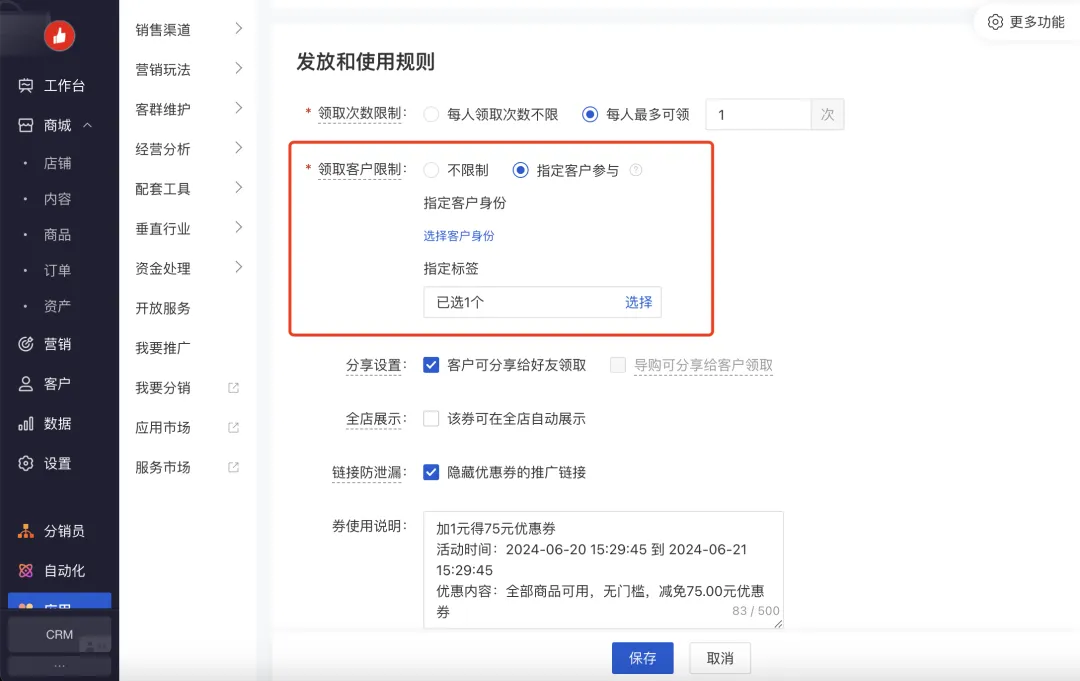Open the 开放服务 menu item
1080x681 pixels.
(x=163, y=308)
